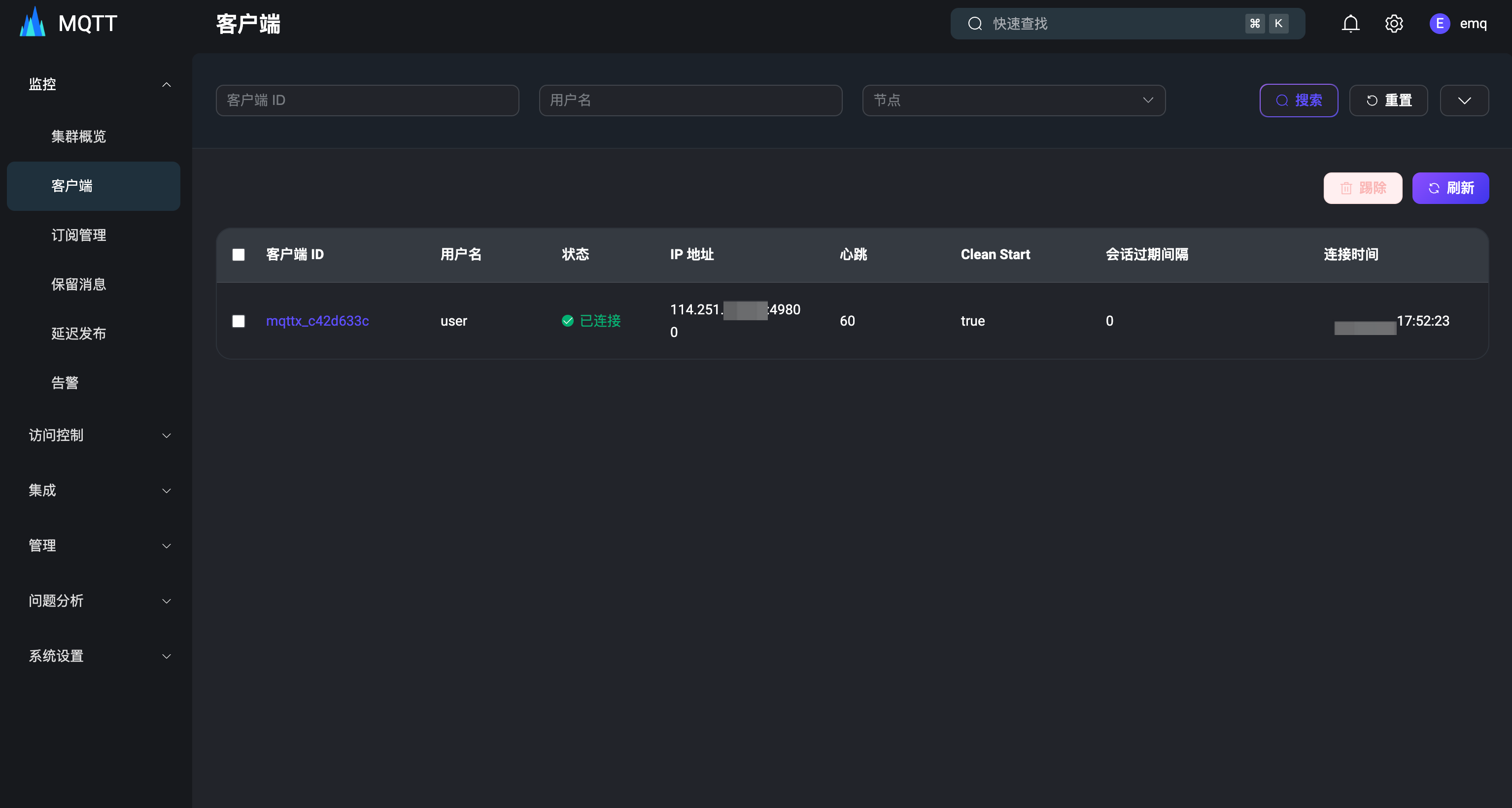Click the IP 地址 column header

692,254
